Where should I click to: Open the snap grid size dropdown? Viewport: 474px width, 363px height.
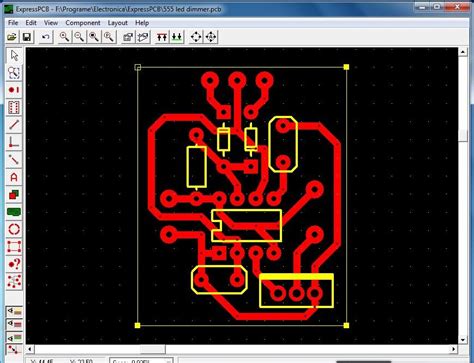point(141,361)
